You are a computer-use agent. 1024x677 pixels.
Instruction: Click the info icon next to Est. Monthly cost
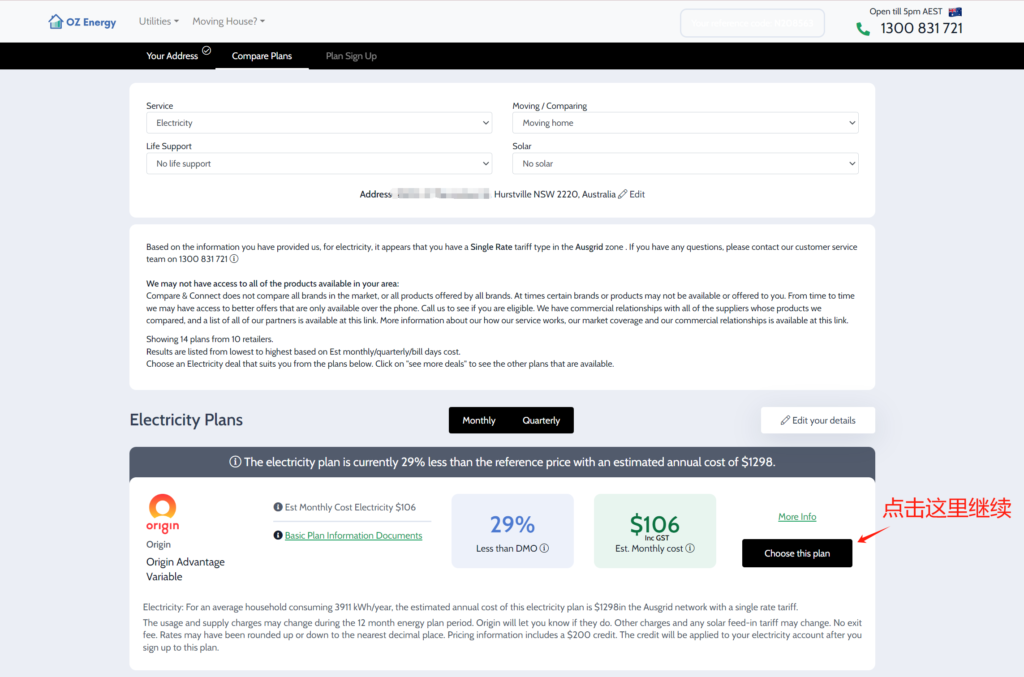click(x=690, y=548)
